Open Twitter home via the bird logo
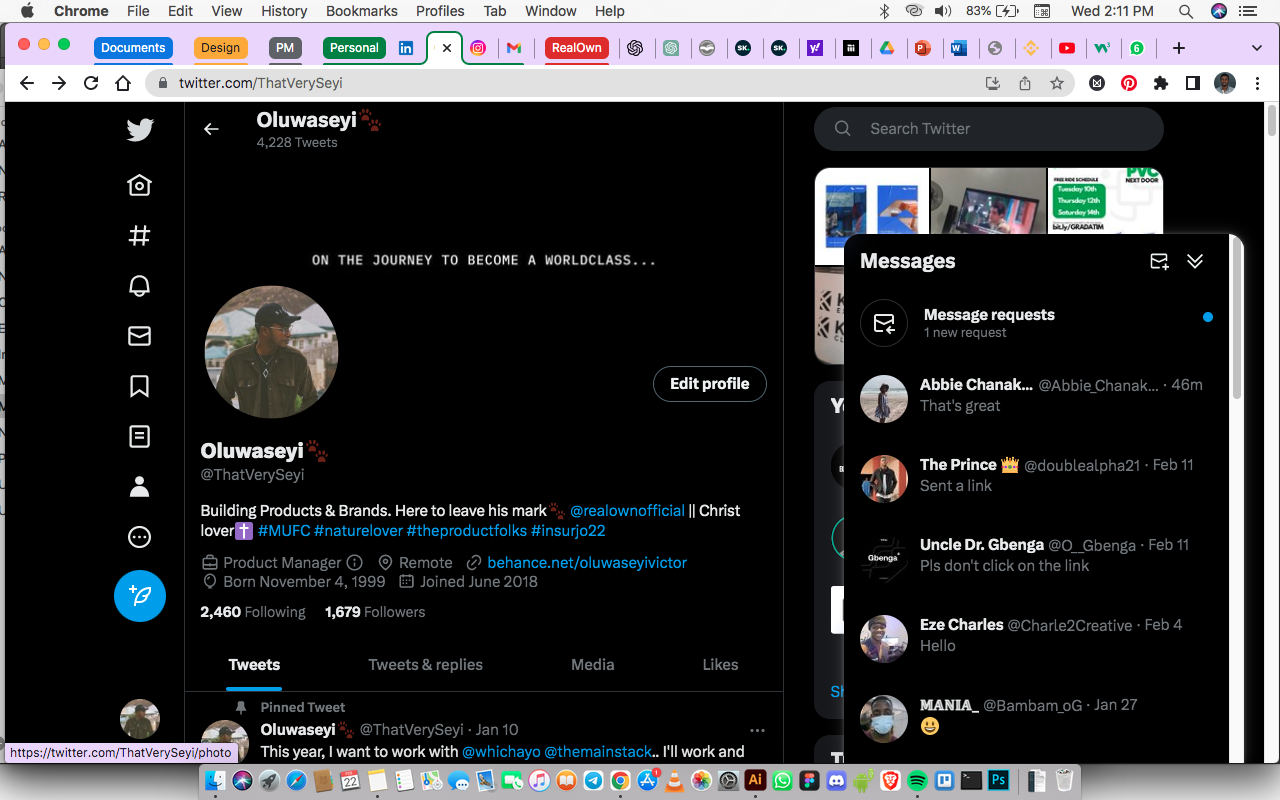1280x800 pixels. click(140, 130)
